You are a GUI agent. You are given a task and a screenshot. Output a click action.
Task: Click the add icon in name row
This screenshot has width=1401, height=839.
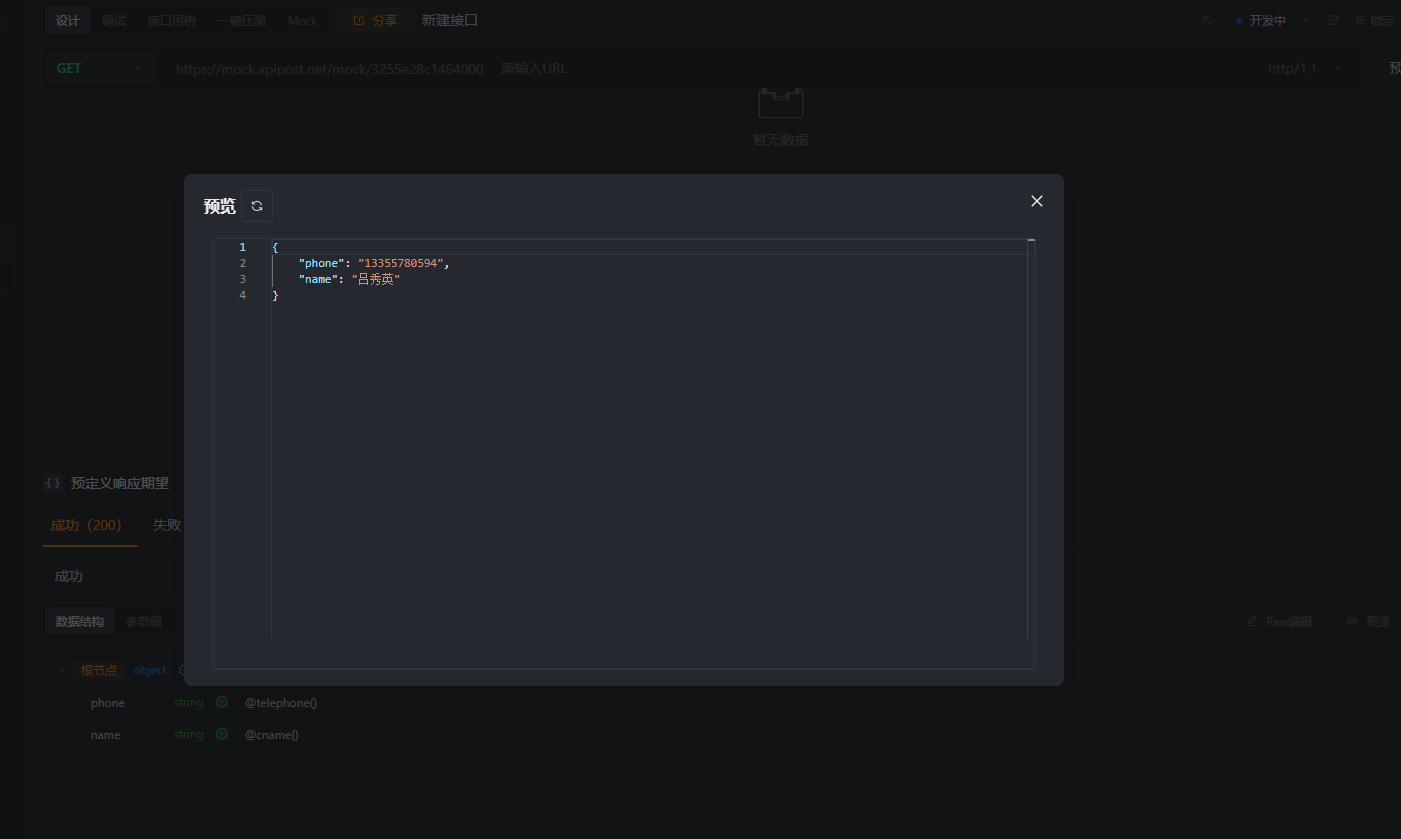[x=222, y=734]
